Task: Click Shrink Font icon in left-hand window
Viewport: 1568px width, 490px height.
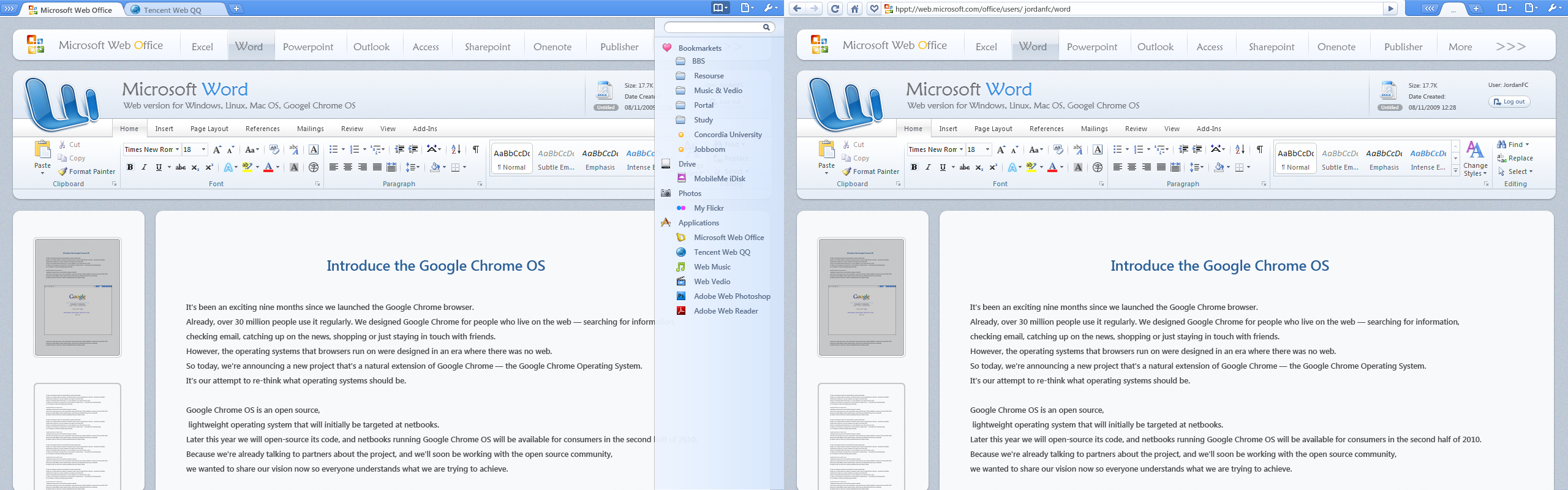Action: coord(231,149)
